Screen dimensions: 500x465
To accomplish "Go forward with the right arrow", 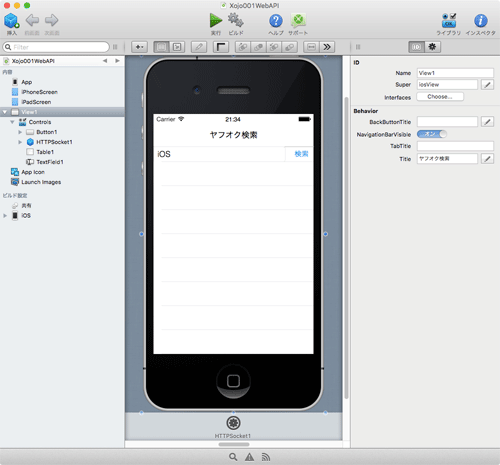I will coord(51,20).
